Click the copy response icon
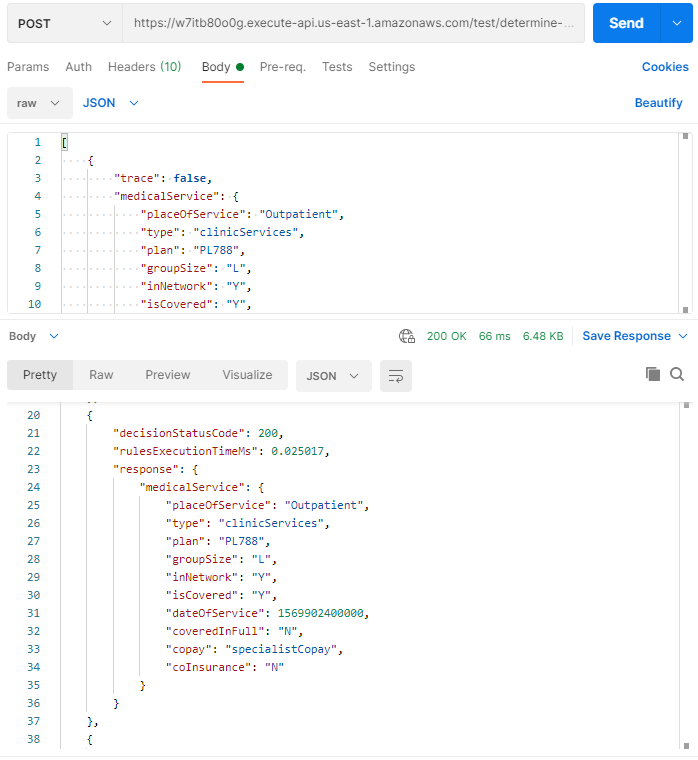The height and width of the screenshot is (760, 698). 653,374
